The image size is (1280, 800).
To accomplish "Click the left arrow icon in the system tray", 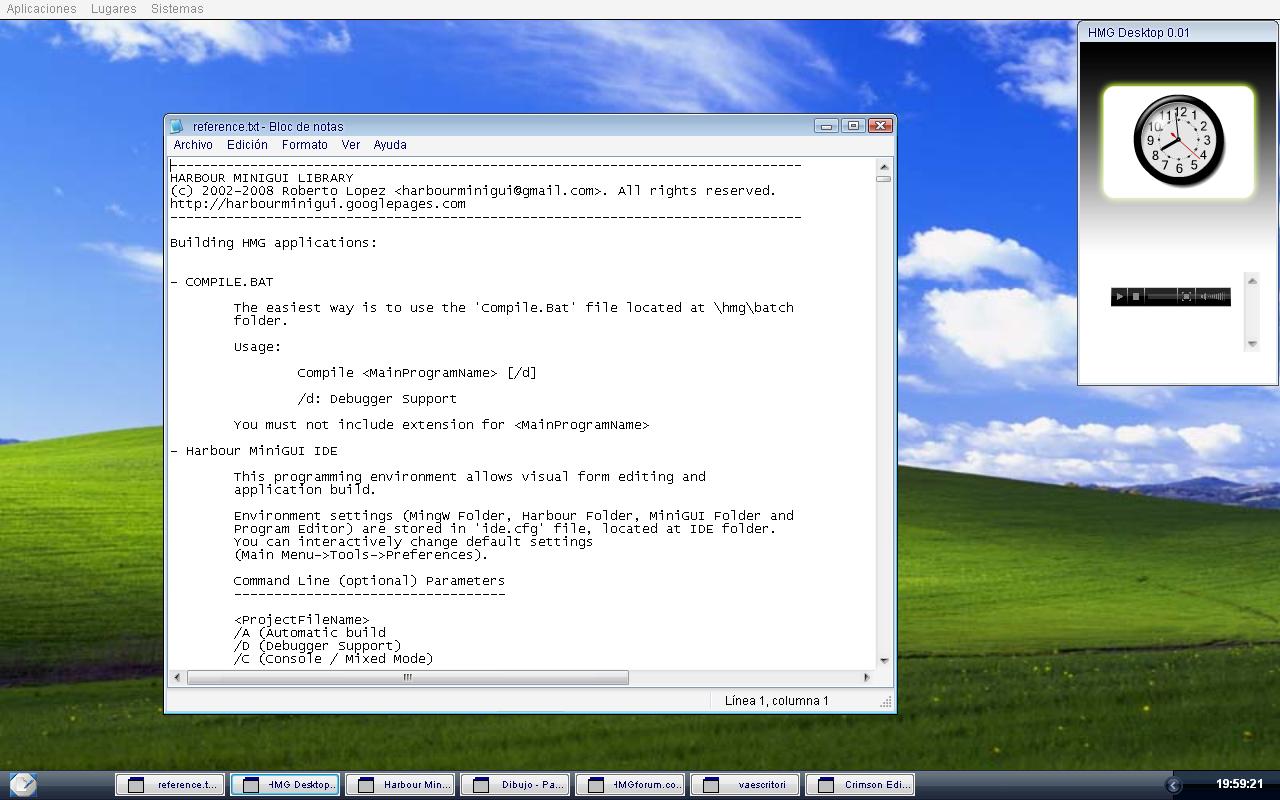I will pos(1173,786).
